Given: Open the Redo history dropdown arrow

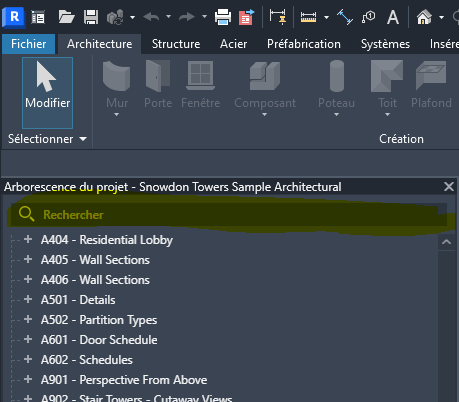Looking at the screenshot, I should click(x=204, y=16).
